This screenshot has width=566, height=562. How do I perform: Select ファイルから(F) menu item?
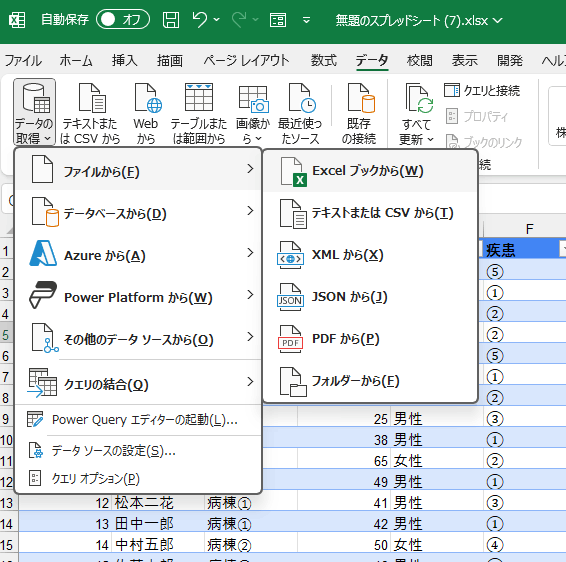point(138,169)
